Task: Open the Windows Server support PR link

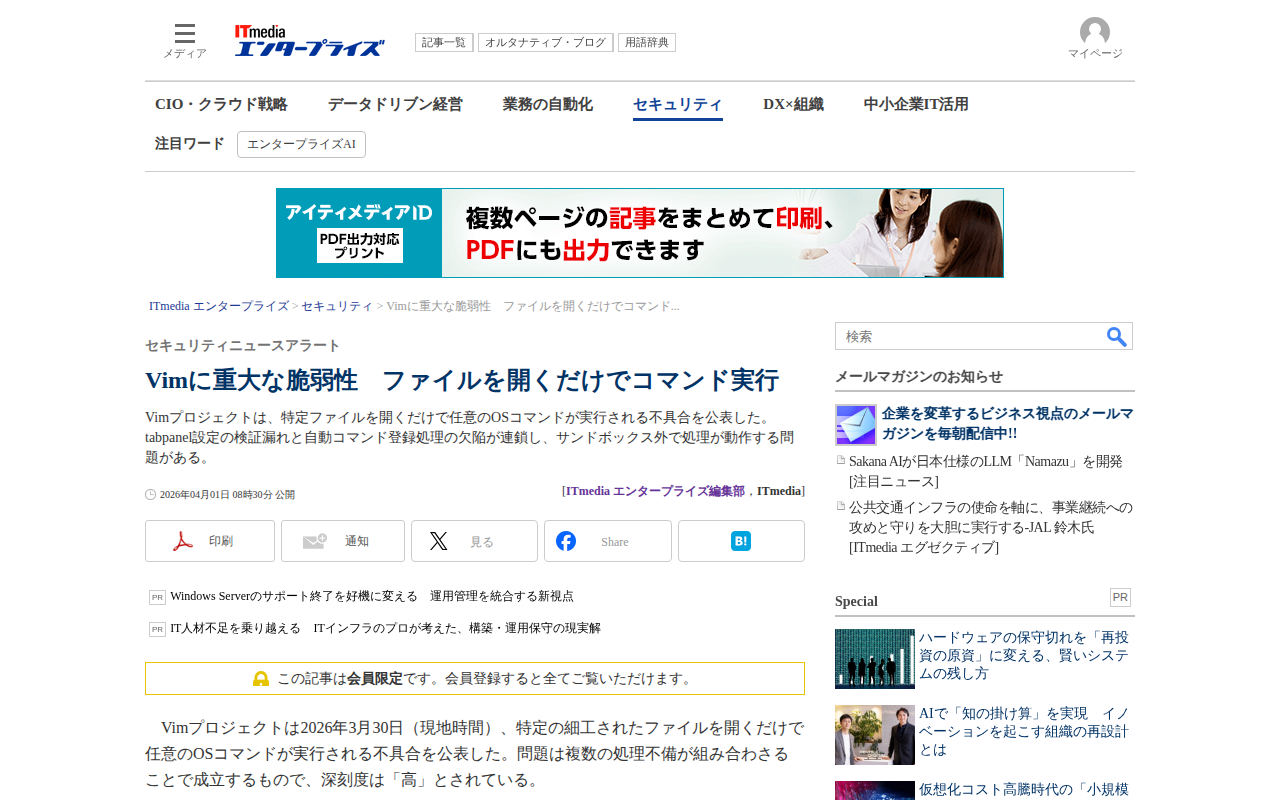Action: pos(372,596)
